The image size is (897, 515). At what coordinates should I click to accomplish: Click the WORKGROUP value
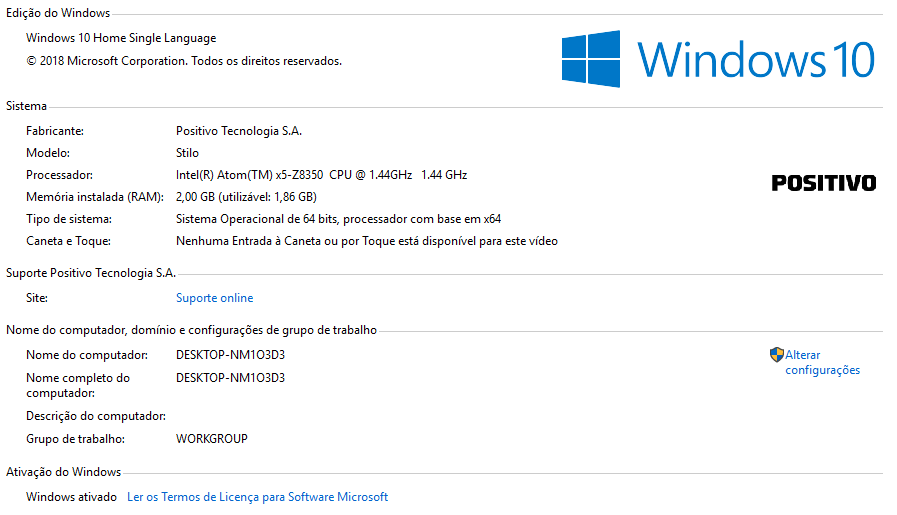[212, 439]
